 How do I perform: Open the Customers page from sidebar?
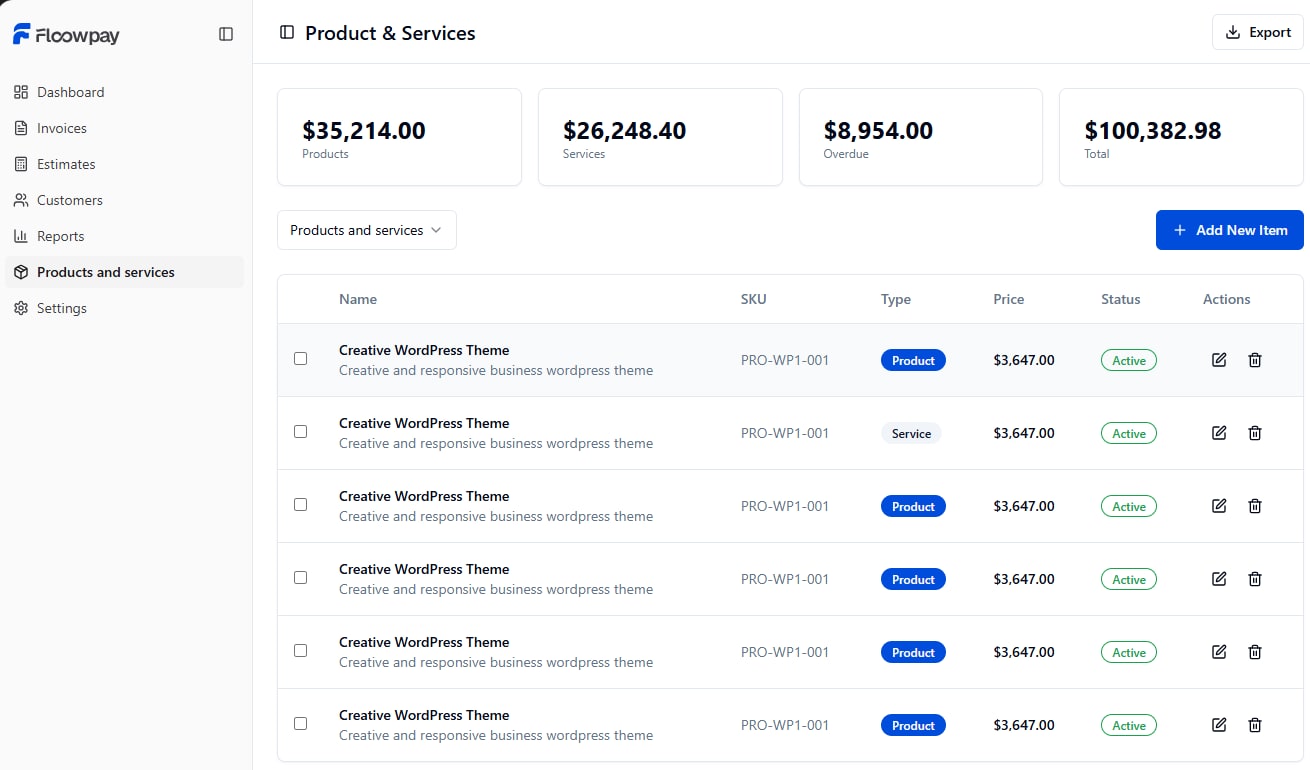tap(124, 200)
